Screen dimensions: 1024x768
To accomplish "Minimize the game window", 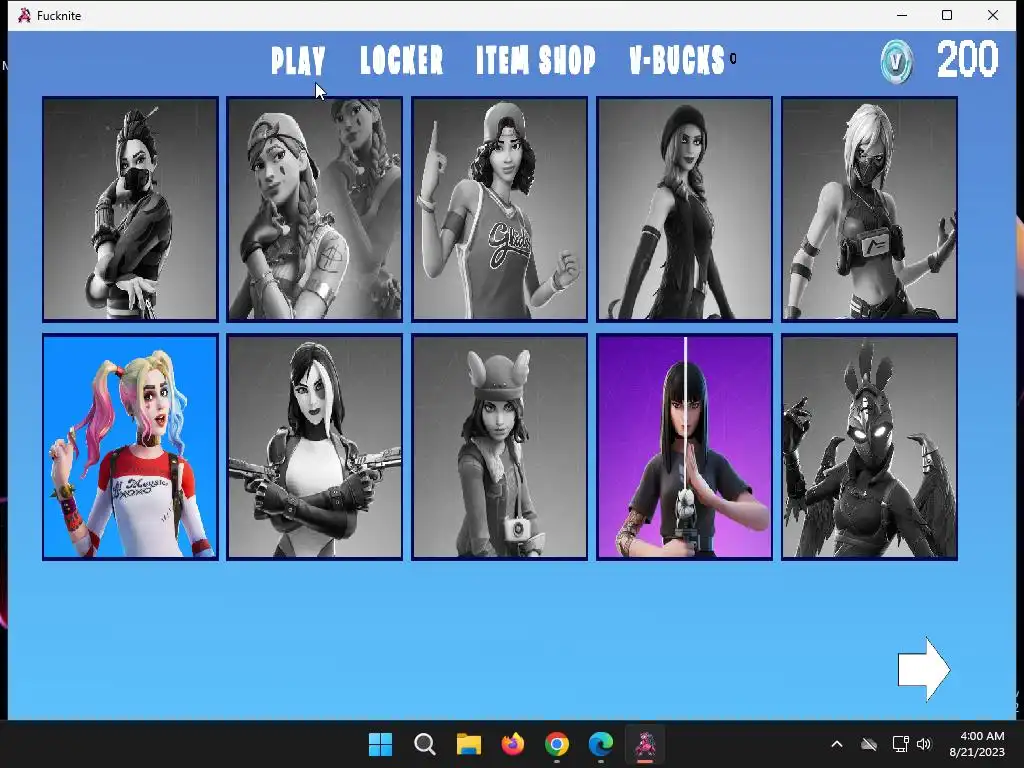I will pyautogui.click(x=902, y=15).
